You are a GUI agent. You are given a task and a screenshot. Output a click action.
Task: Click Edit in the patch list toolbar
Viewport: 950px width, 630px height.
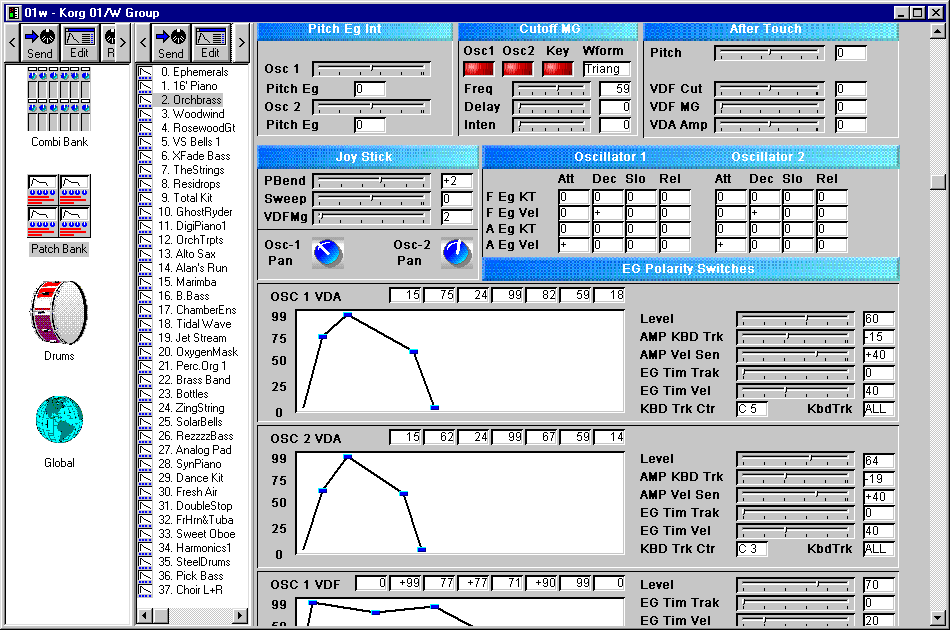tap(210, 43)
